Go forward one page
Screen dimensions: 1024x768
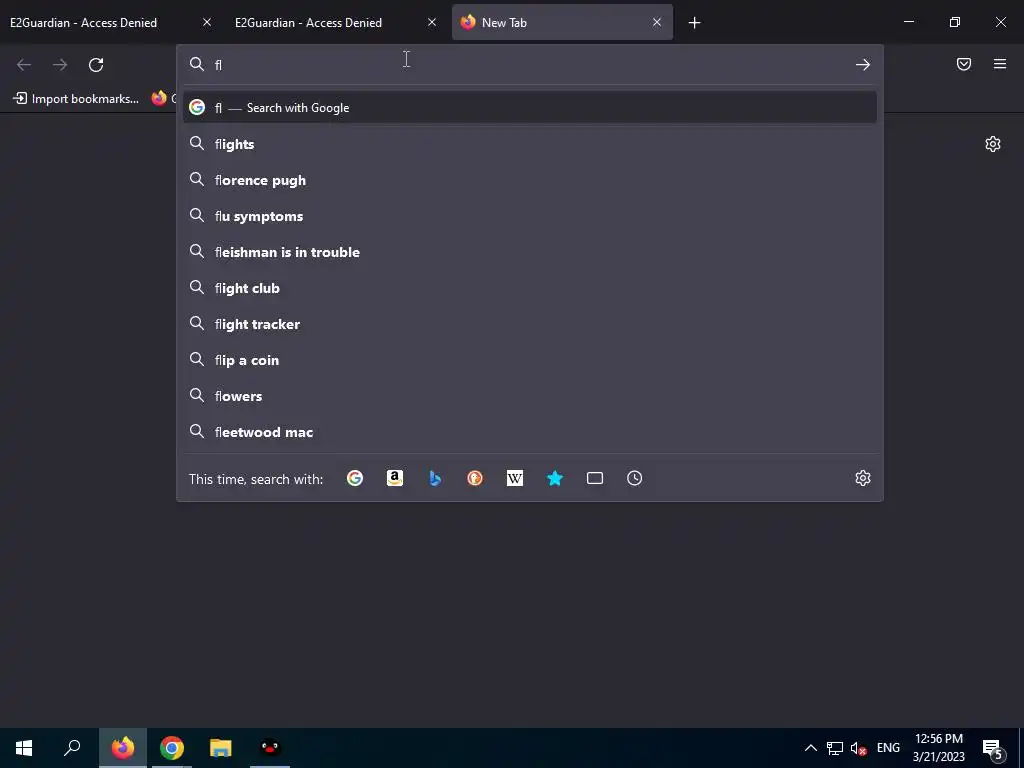click(x=60, y=65)
